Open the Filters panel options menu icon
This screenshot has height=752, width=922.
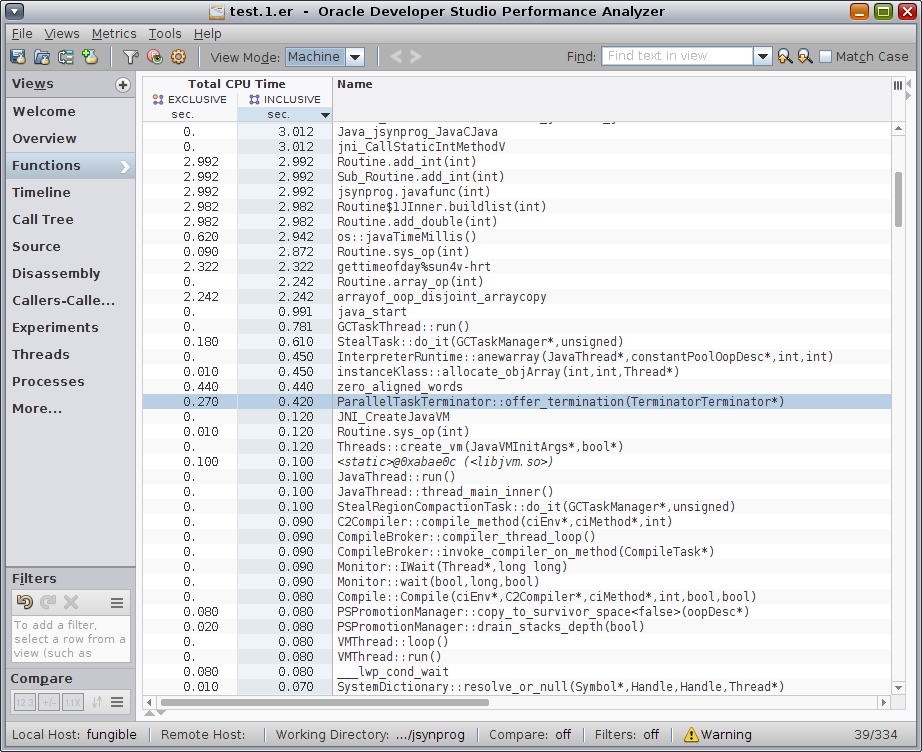click(x=117, y=602)
